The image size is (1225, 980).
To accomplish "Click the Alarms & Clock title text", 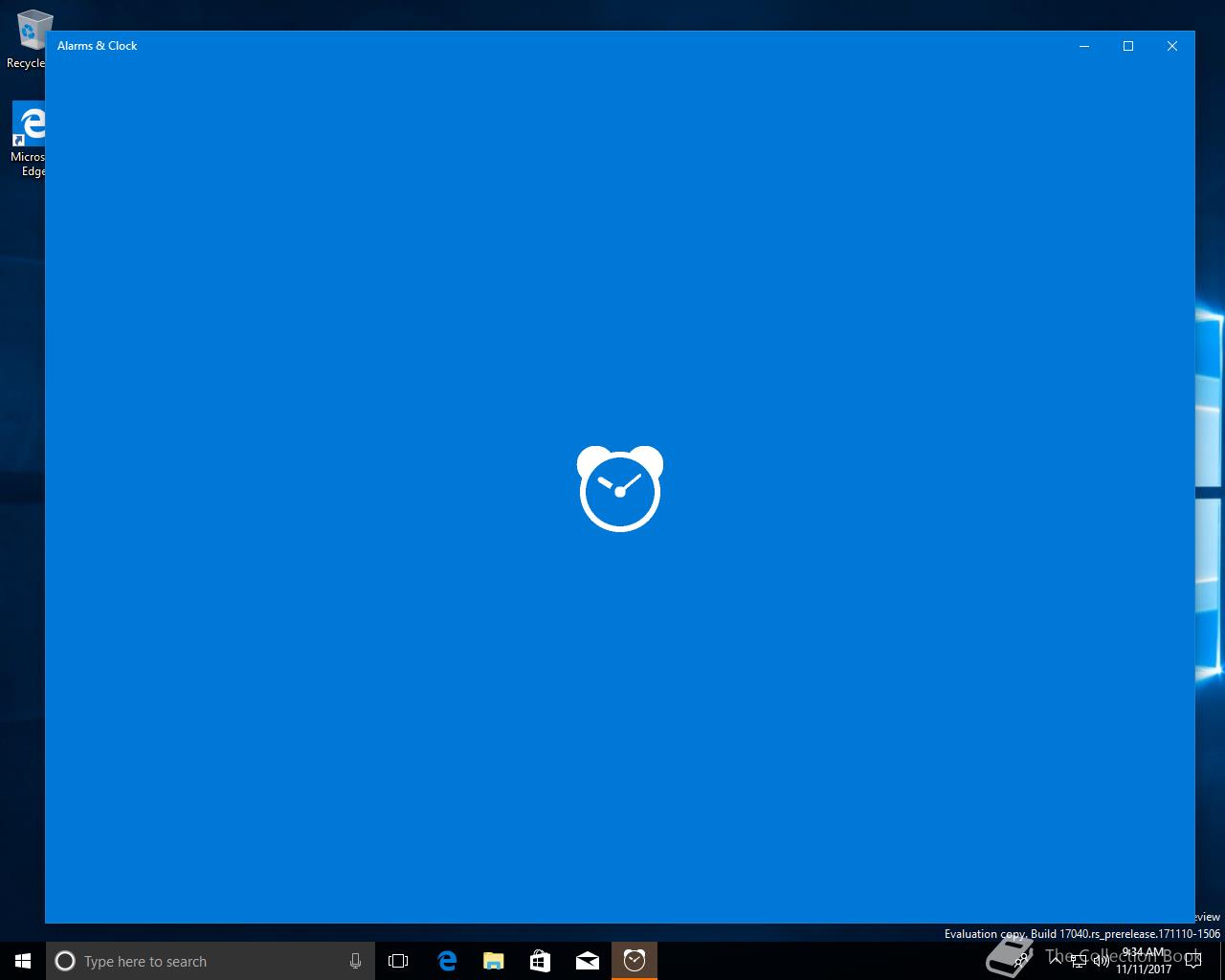I will [97, 46].
